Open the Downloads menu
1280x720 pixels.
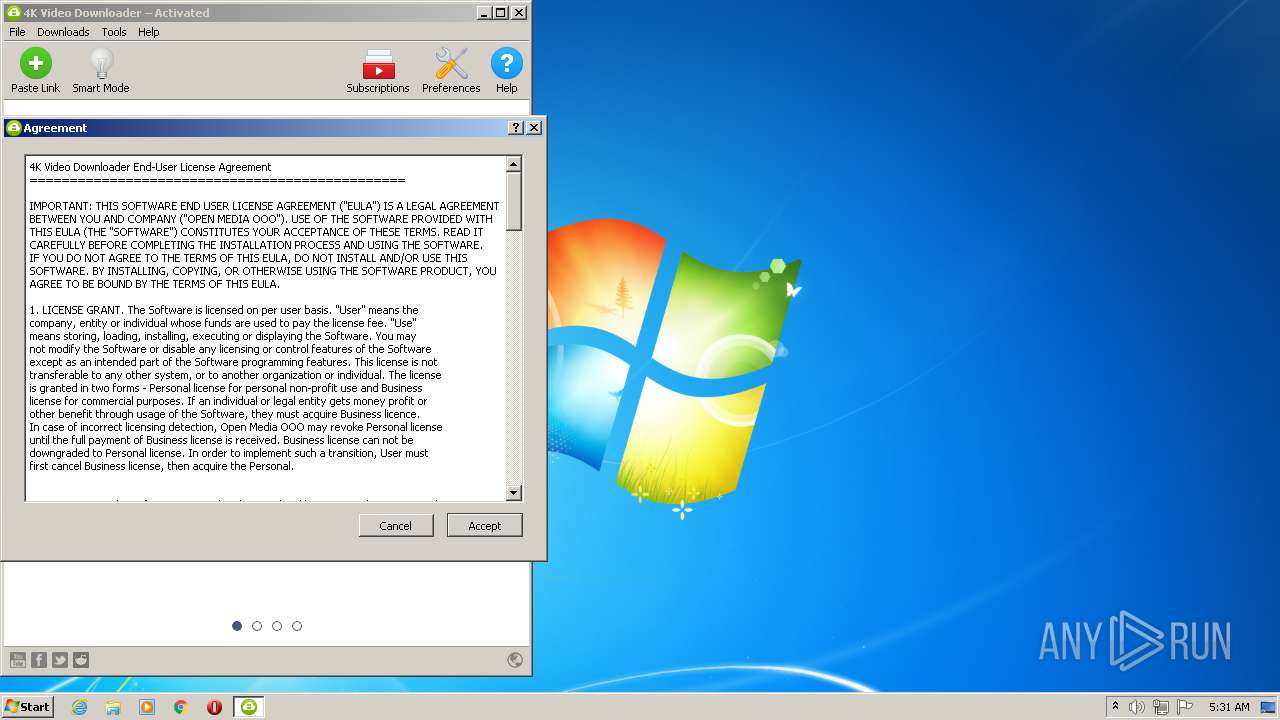point(63,32)
